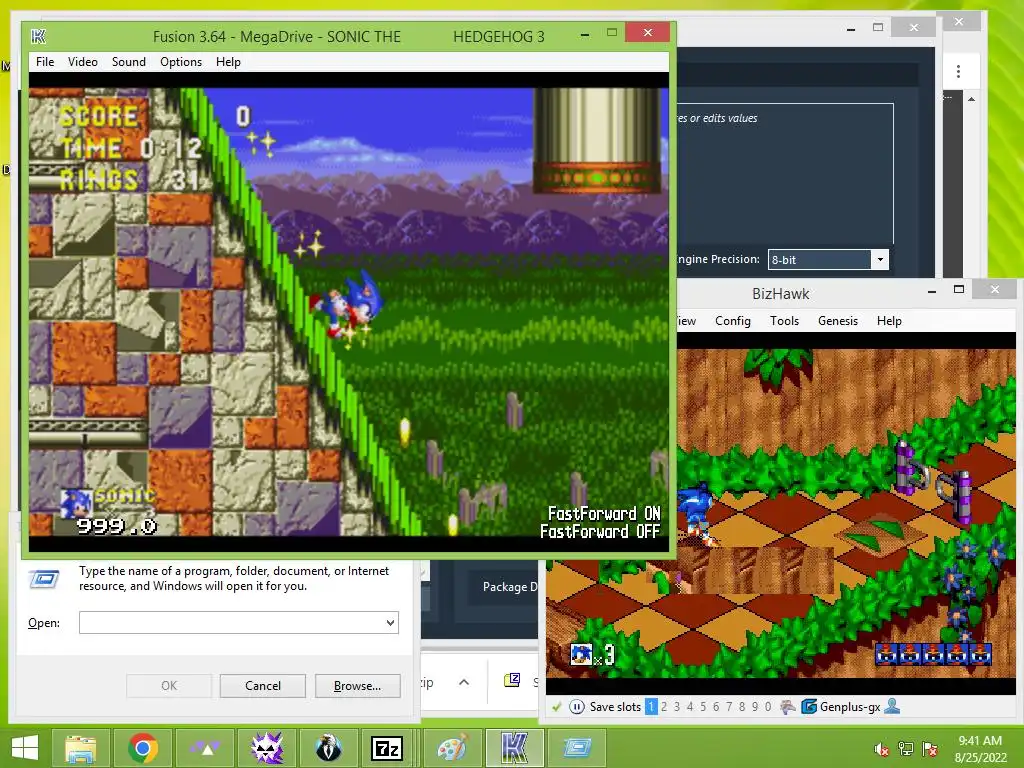This screenshot has height=768, width=1024.
Task: Click the network tray icon
Action: (906, 749)
